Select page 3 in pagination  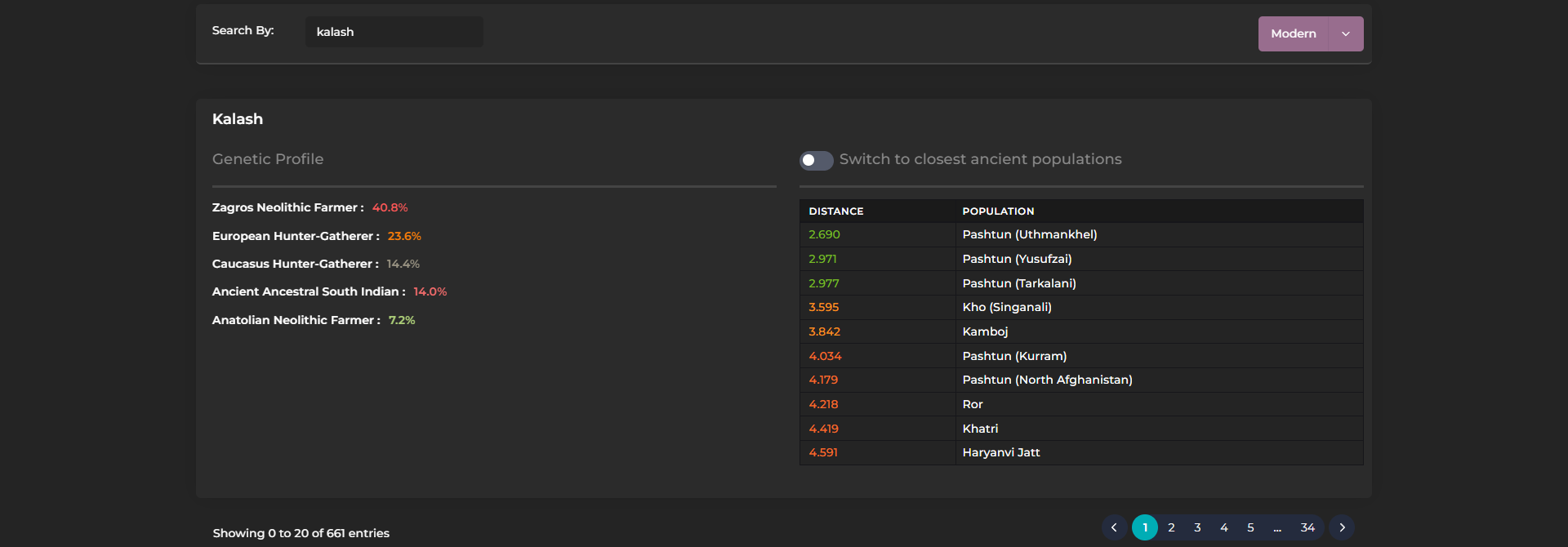point(1197,527)
